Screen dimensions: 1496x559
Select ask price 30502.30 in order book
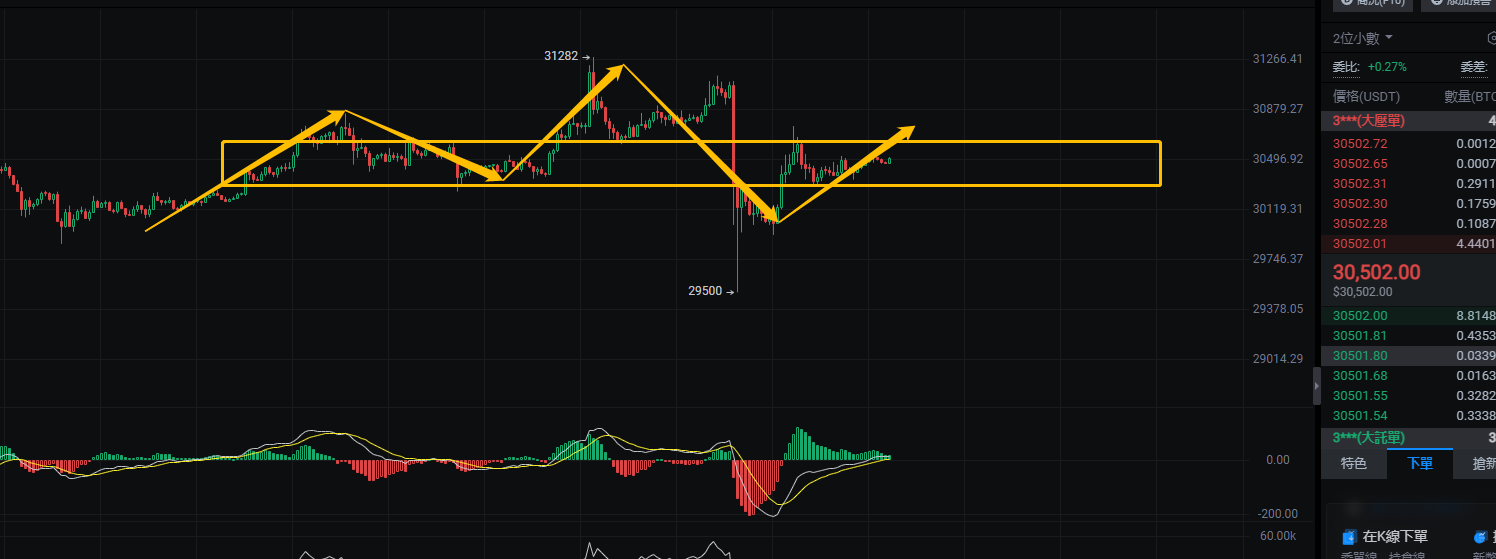pos(1358,204)
